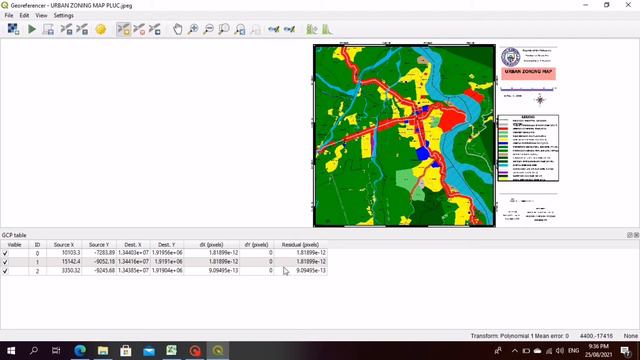
Task: Open the View menu
Action: click(41, 16)
